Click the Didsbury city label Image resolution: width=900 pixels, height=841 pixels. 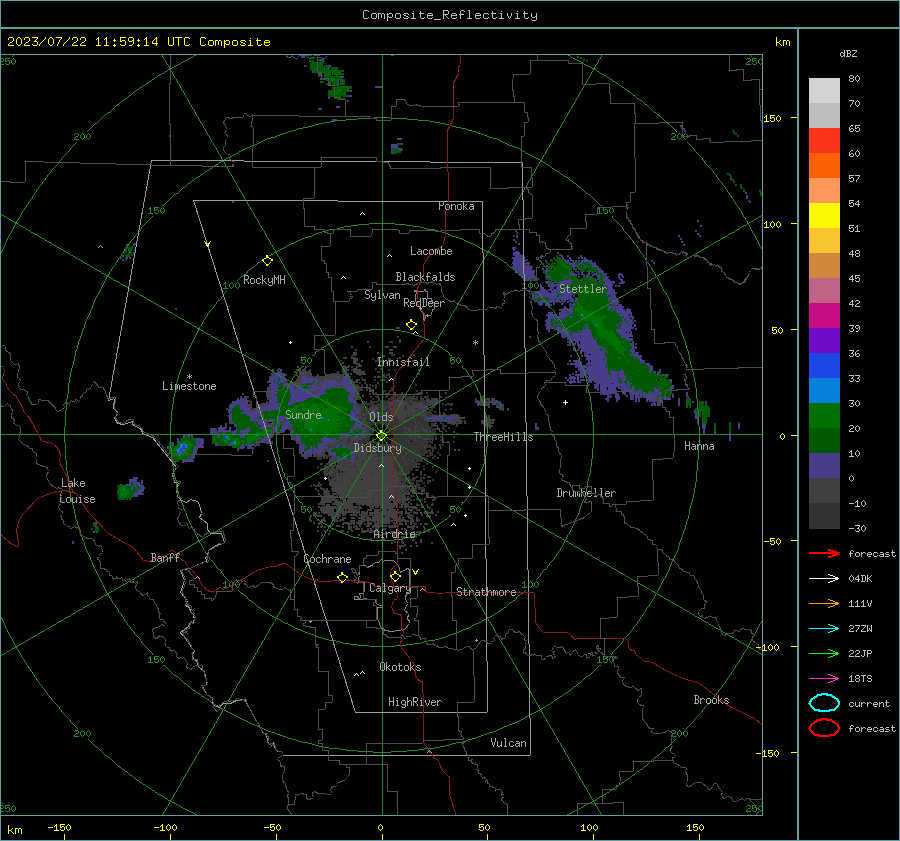point(377,448)
